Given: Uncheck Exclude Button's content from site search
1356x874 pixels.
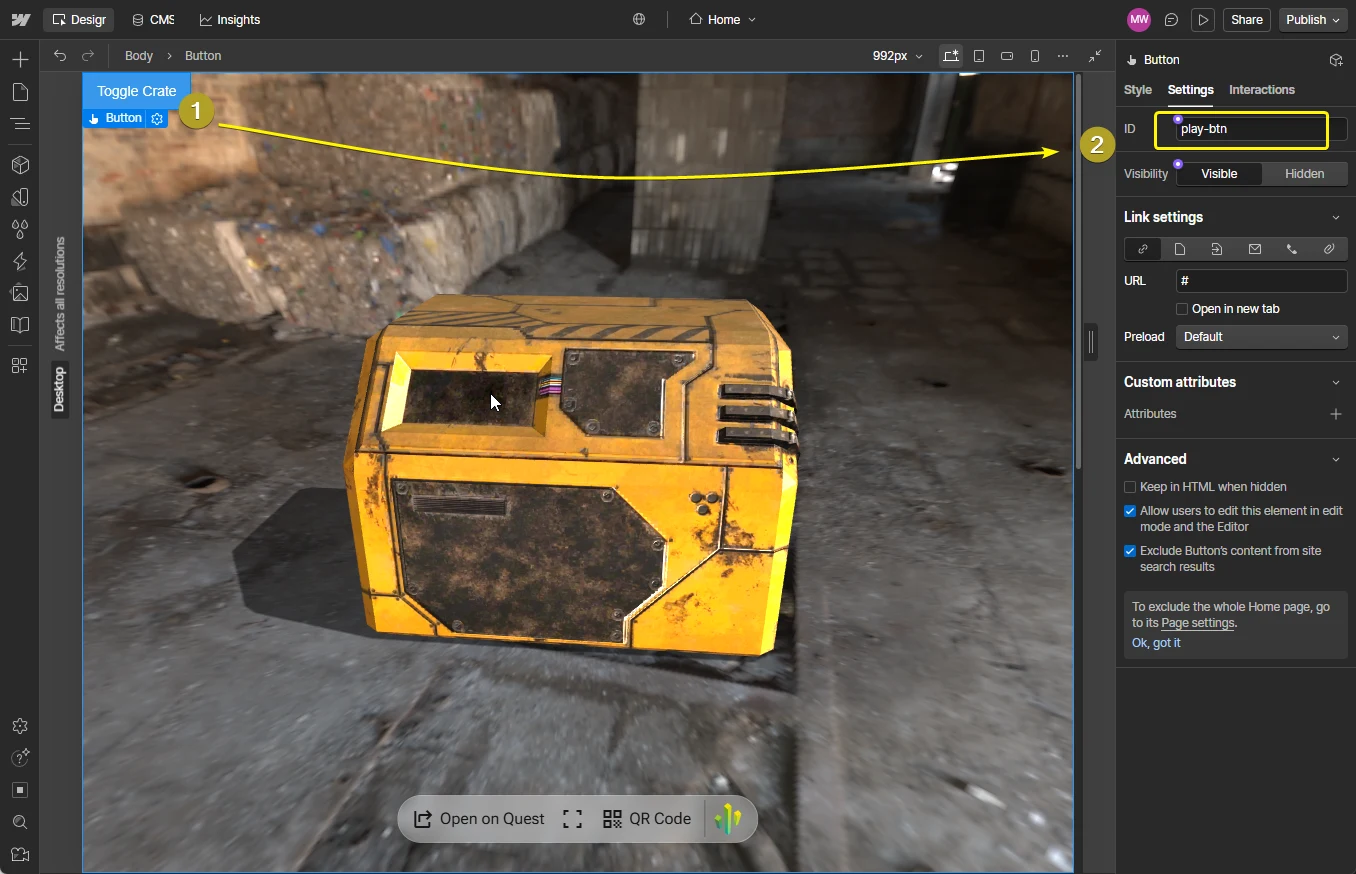Looking at the screenshot, I should [x=1130, y=551].
